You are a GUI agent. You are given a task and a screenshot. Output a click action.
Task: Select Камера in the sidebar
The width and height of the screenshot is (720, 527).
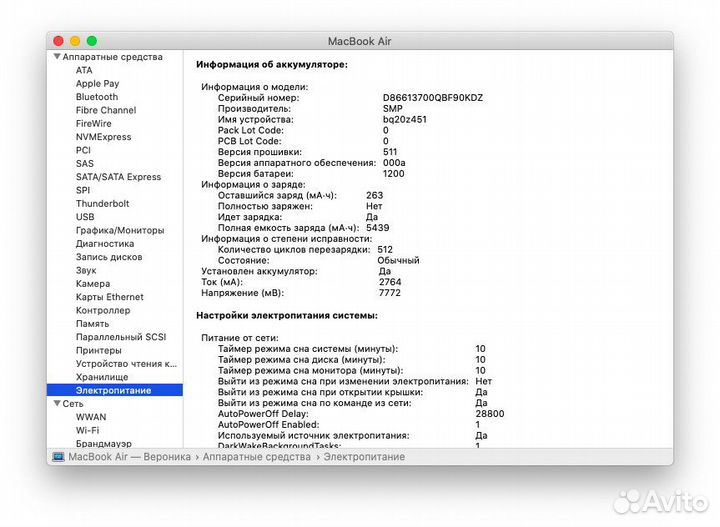tap(93, 284)
